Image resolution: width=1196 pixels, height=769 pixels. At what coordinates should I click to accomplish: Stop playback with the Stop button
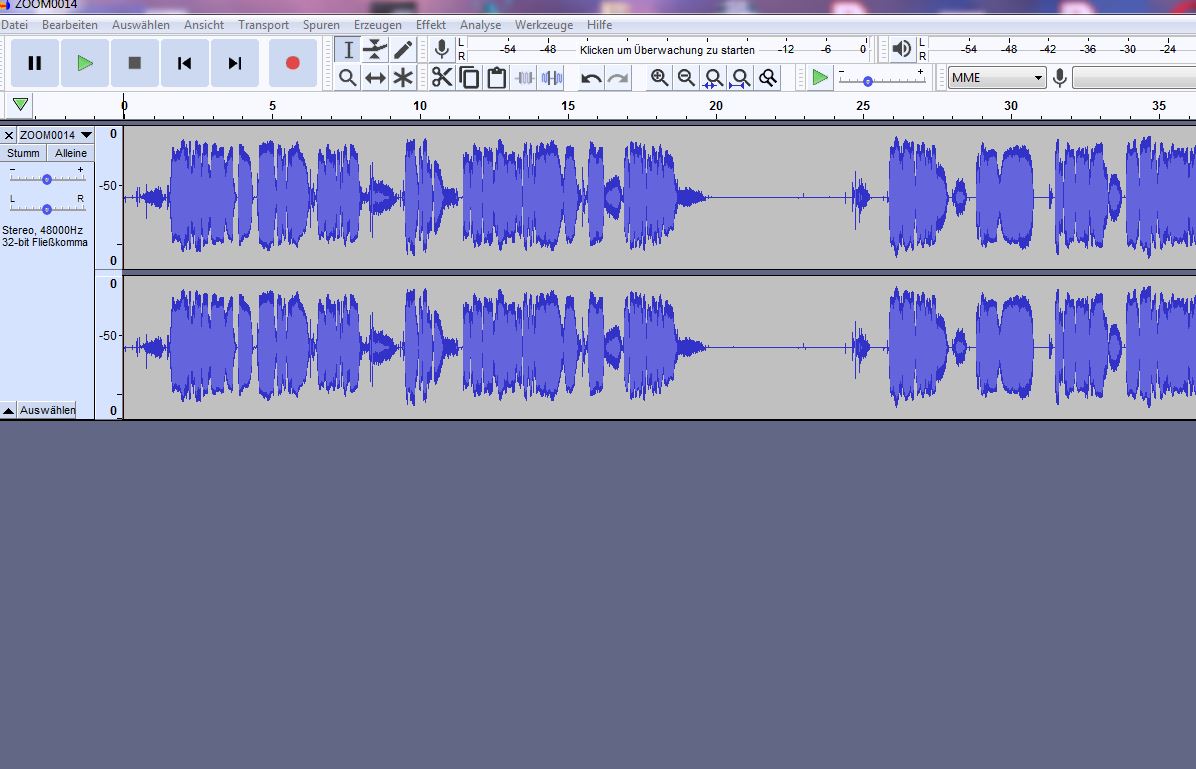134,63
